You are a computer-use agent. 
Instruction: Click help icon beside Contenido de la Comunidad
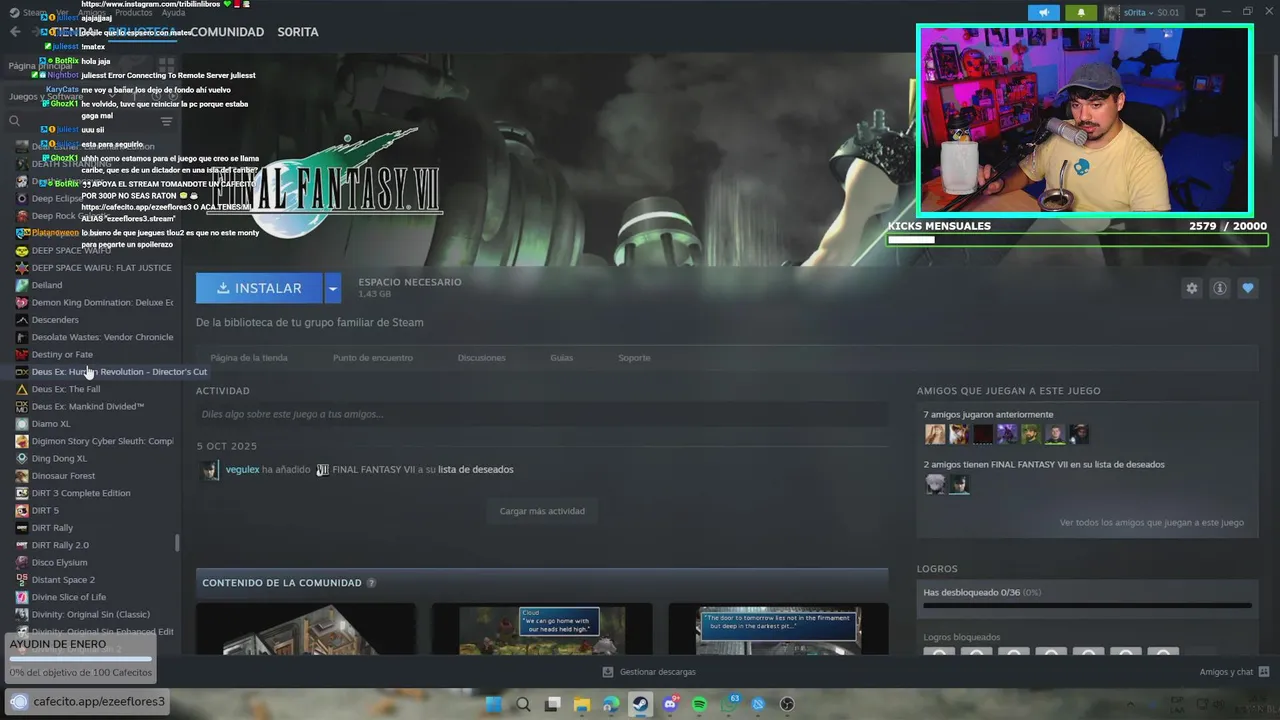(371, 583)
